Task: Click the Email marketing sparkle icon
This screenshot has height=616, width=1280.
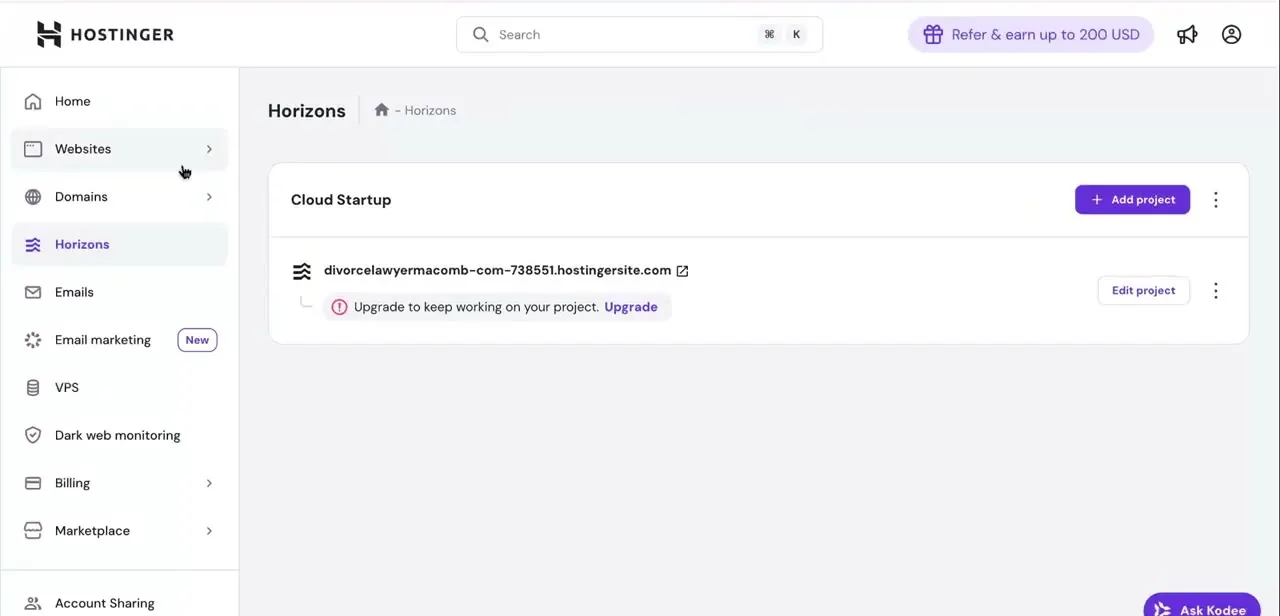Action: point(33,340)
